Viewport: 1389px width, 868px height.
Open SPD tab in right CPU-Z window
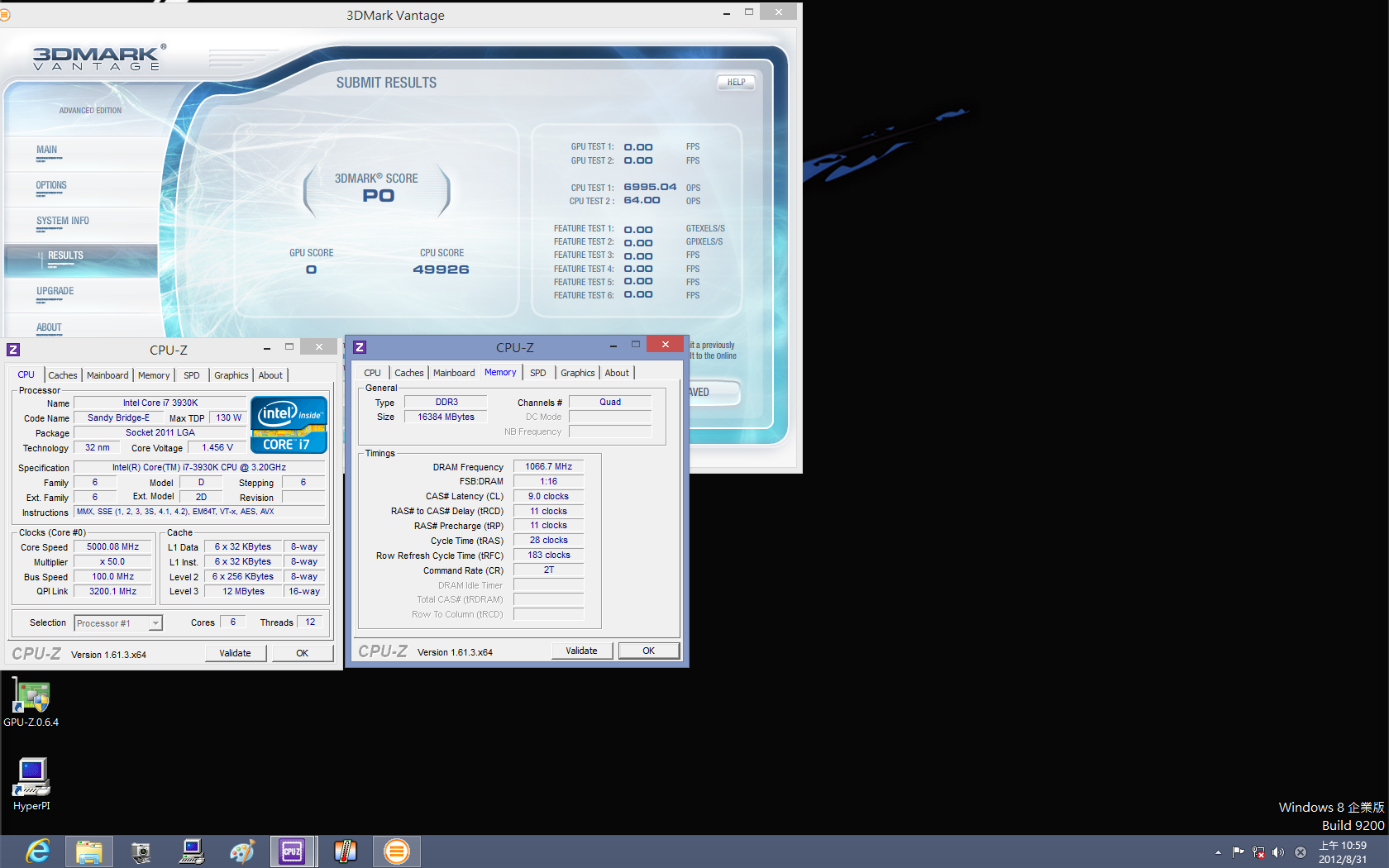click(x=538, y=373)
